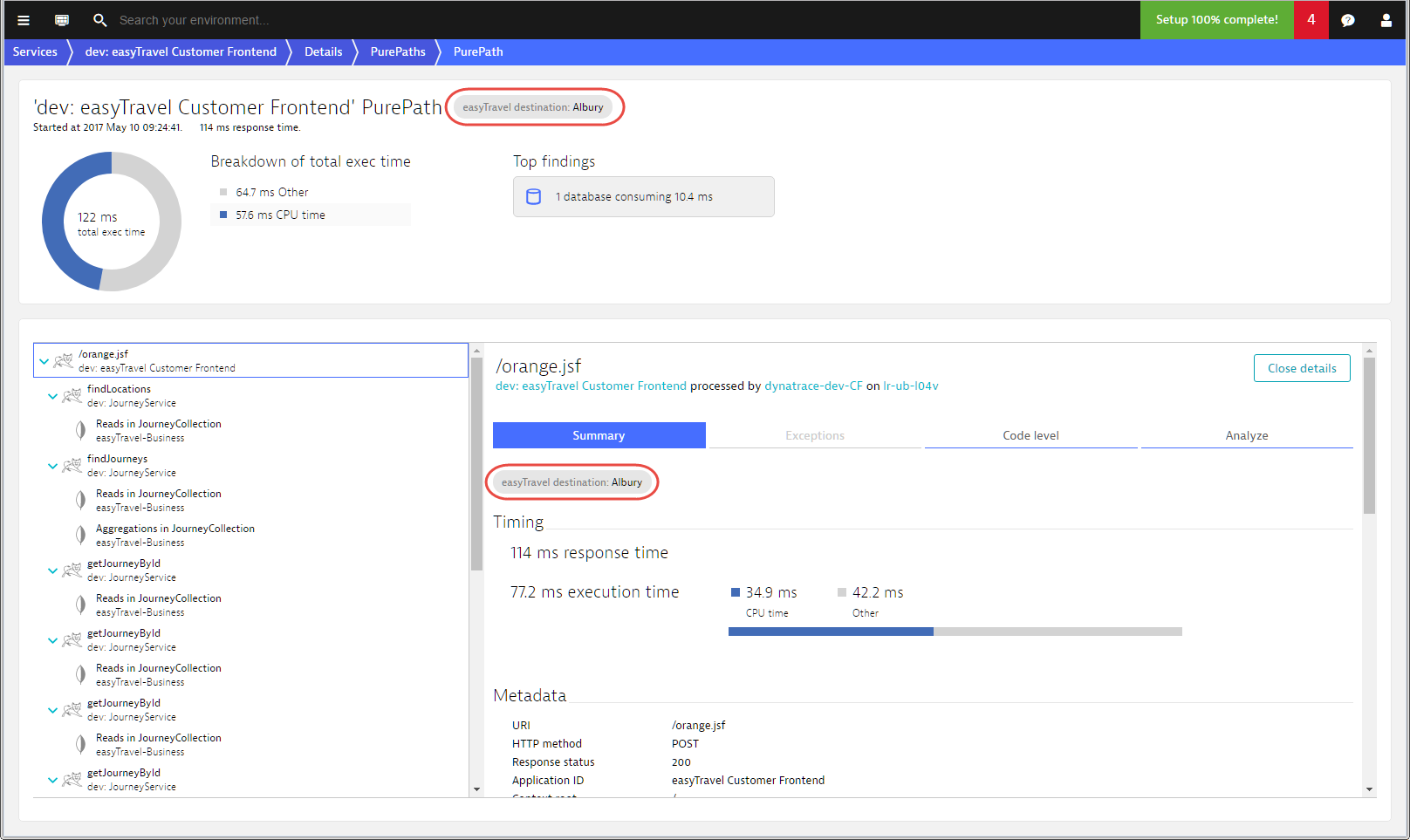The image size is (1410, 840).
Task: Click the findLocations service icon
Action: pos(72,395)
